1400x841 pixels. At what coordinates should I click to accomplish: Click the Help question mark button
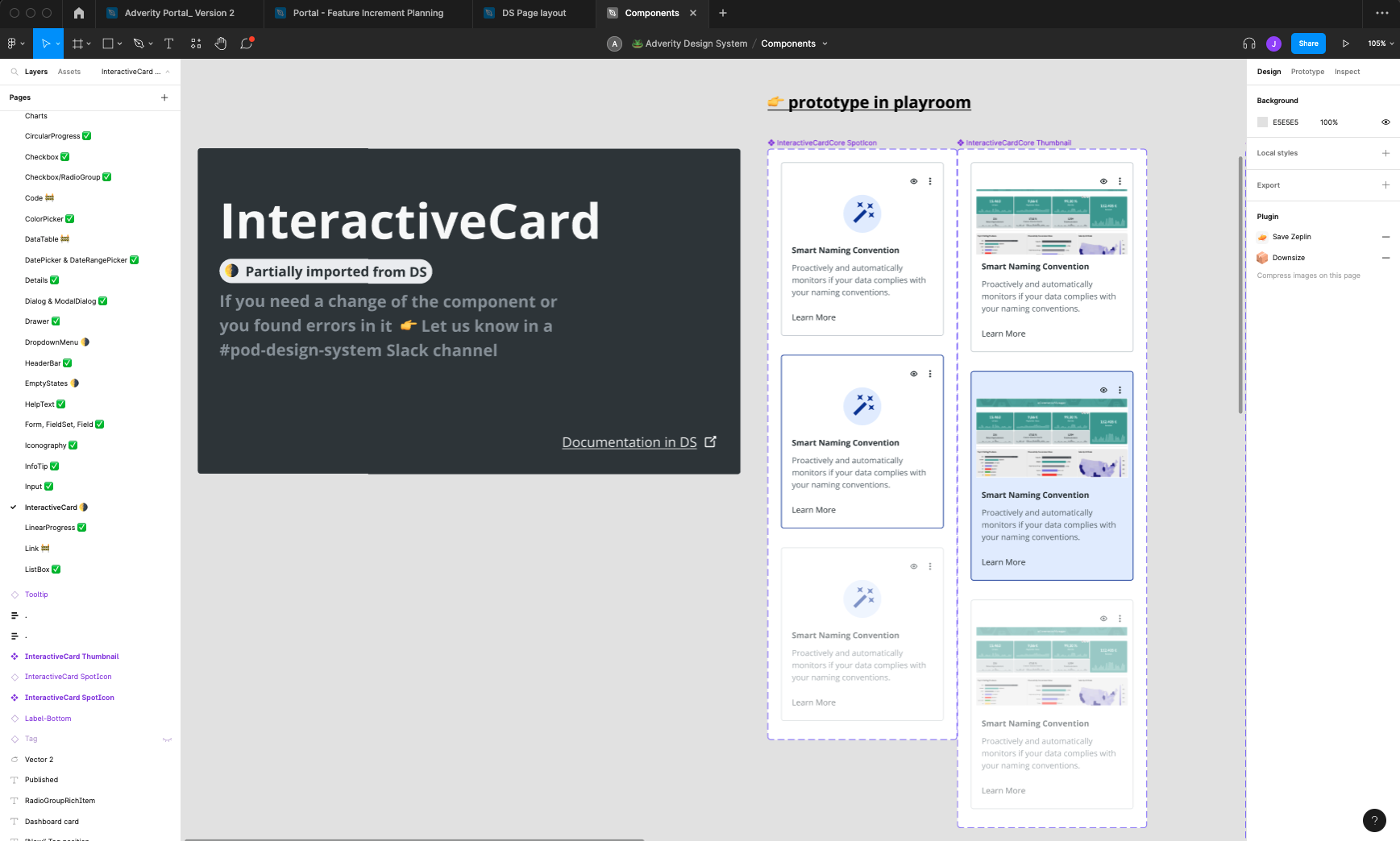[1373, 820]
